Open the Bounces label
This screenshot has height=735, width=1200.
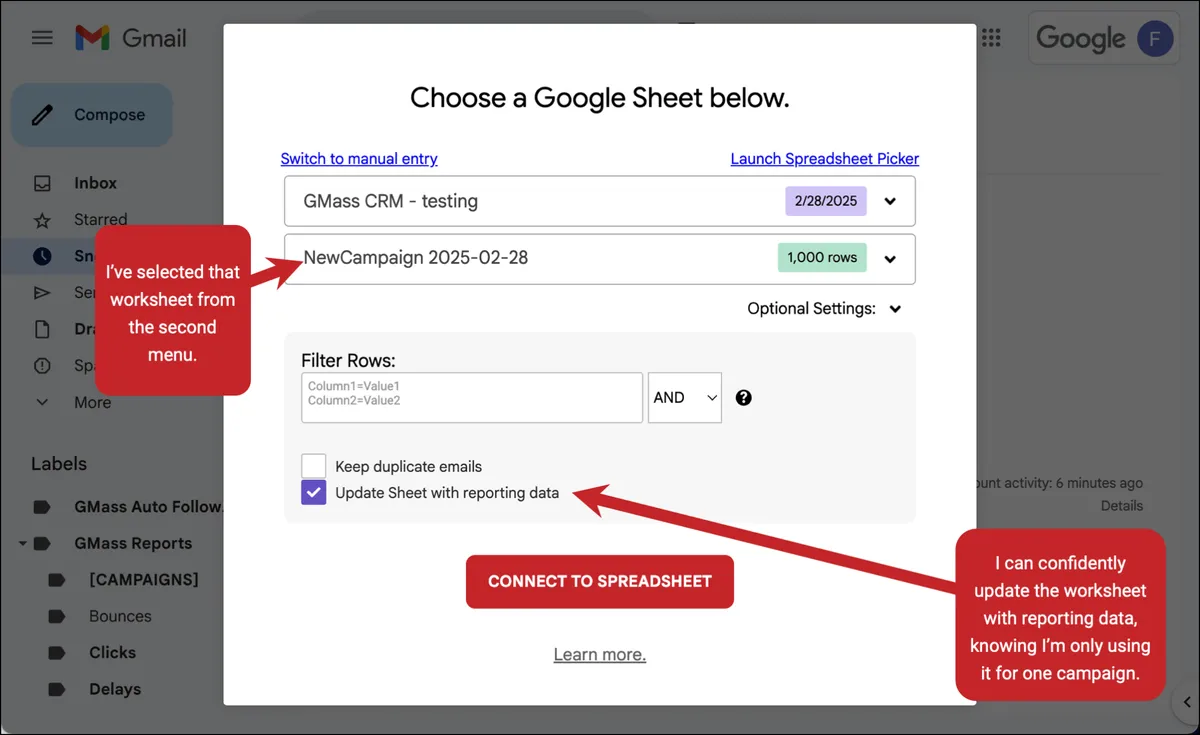coord(120,616)
